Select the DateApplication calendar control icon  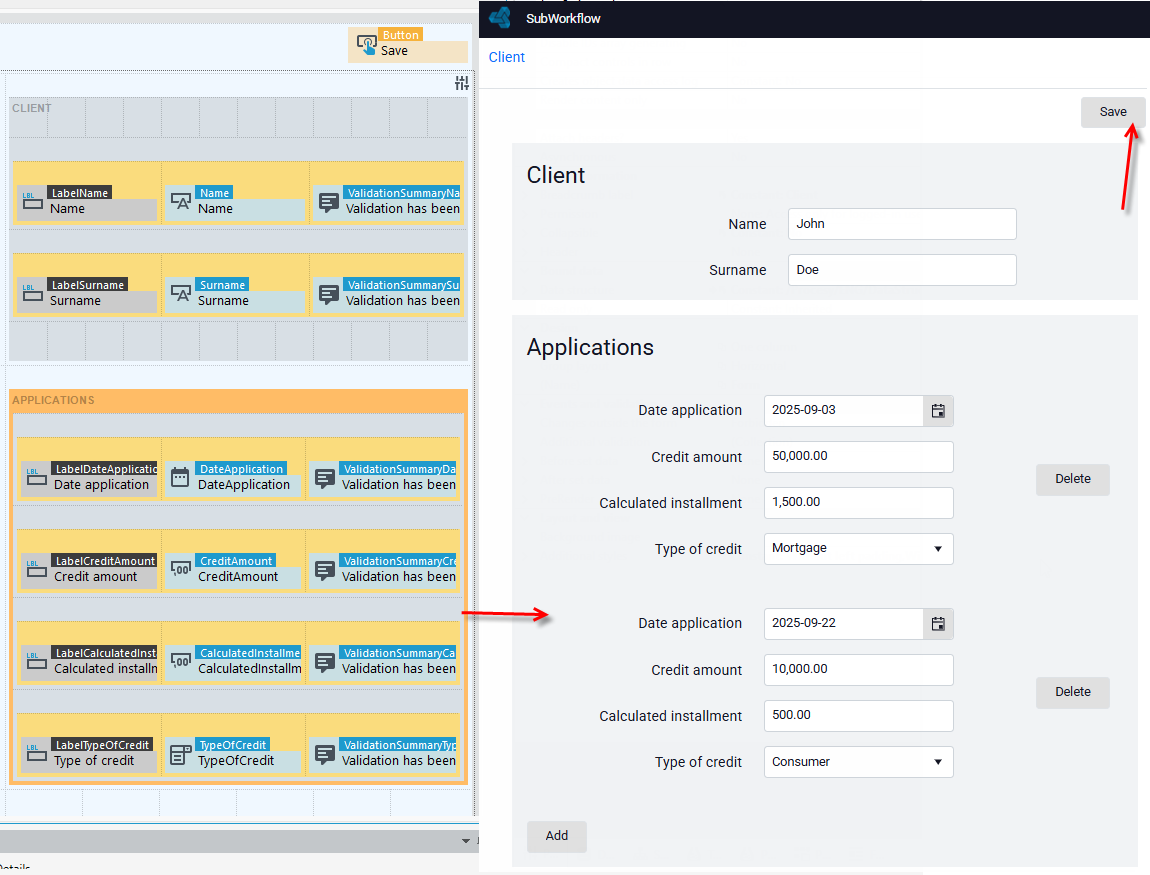(x=180, y=477)
